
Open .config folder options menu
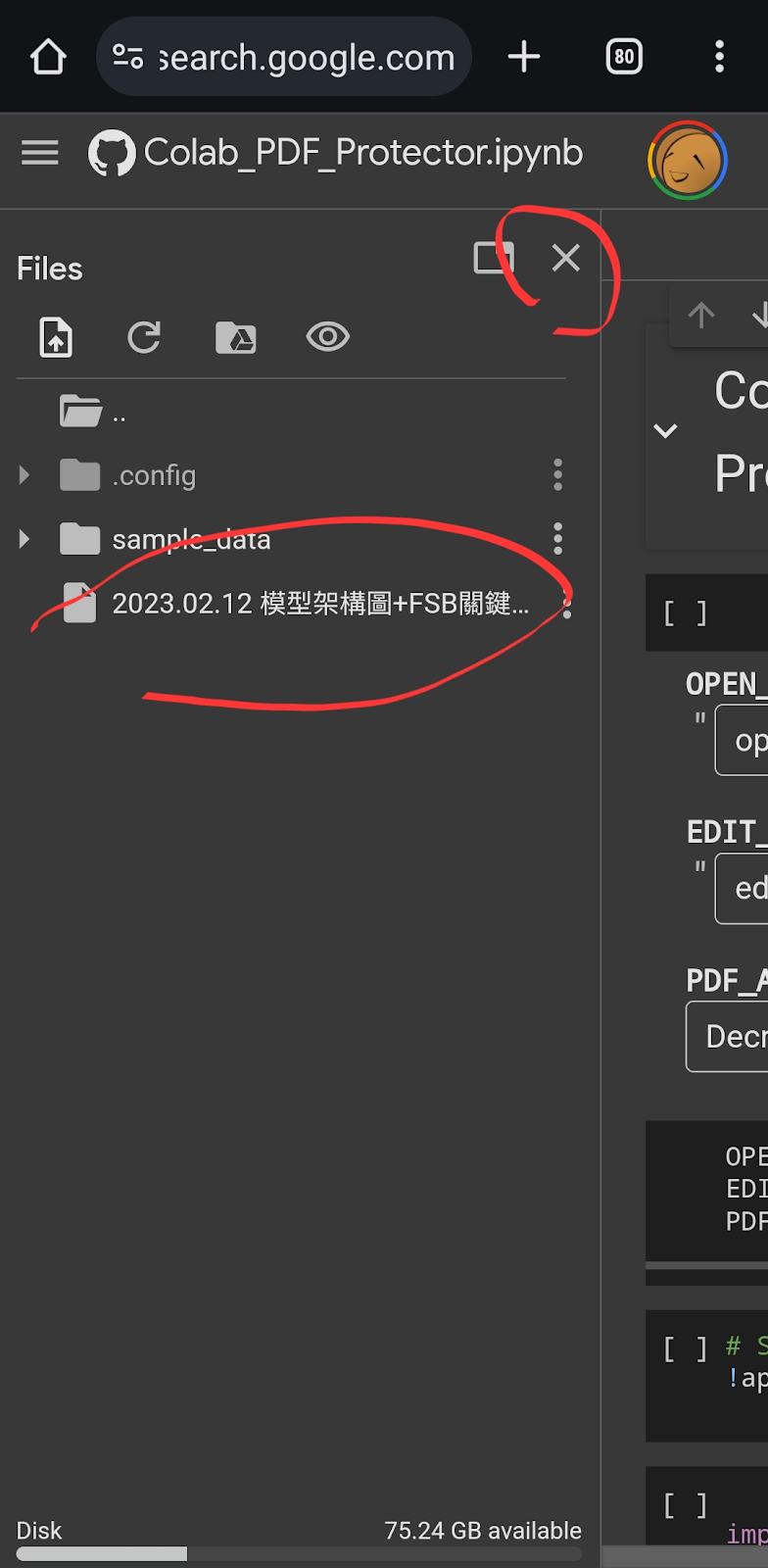tap(557, 474)
